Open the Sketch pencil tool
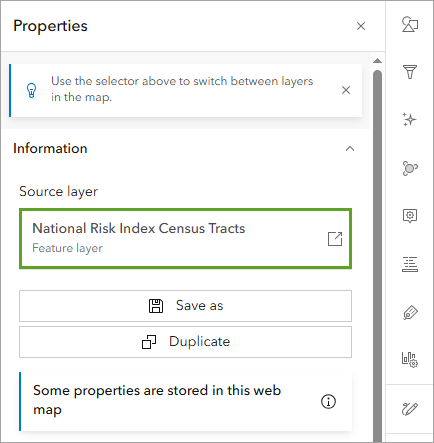 pyautogui.click(x=410, y=409)
